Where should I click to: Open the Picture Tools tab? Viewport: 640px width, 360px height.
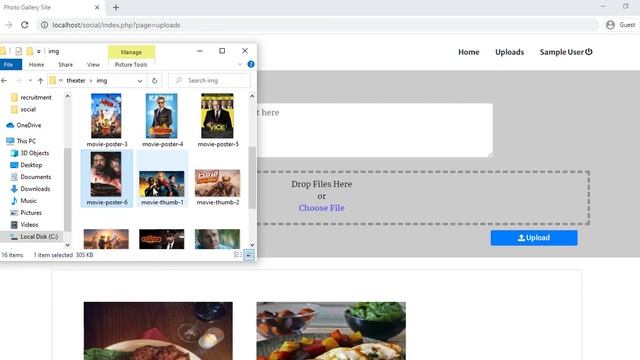coord(131,64)
